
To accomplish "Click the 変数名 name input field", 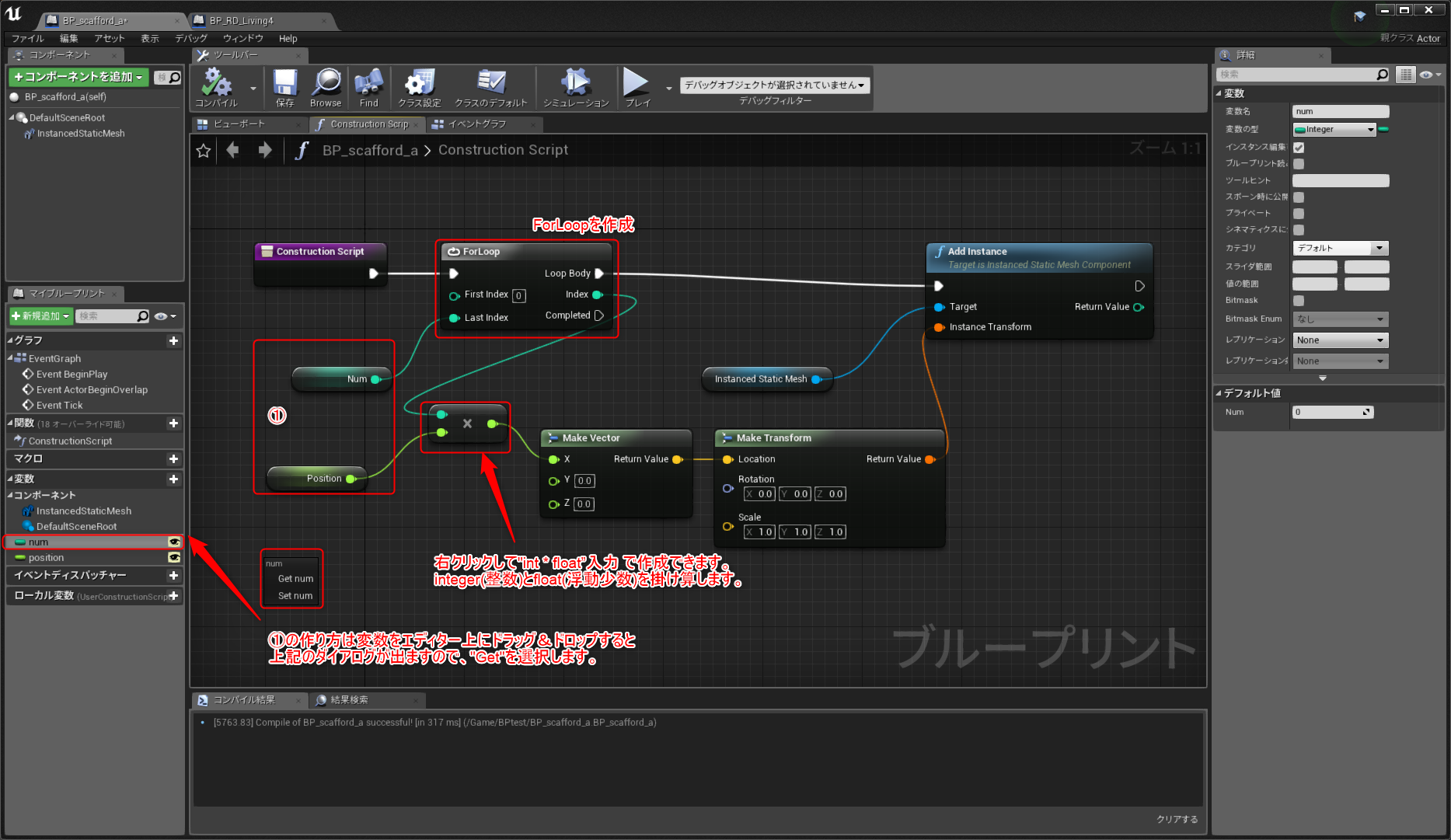I will [1341, 112].
